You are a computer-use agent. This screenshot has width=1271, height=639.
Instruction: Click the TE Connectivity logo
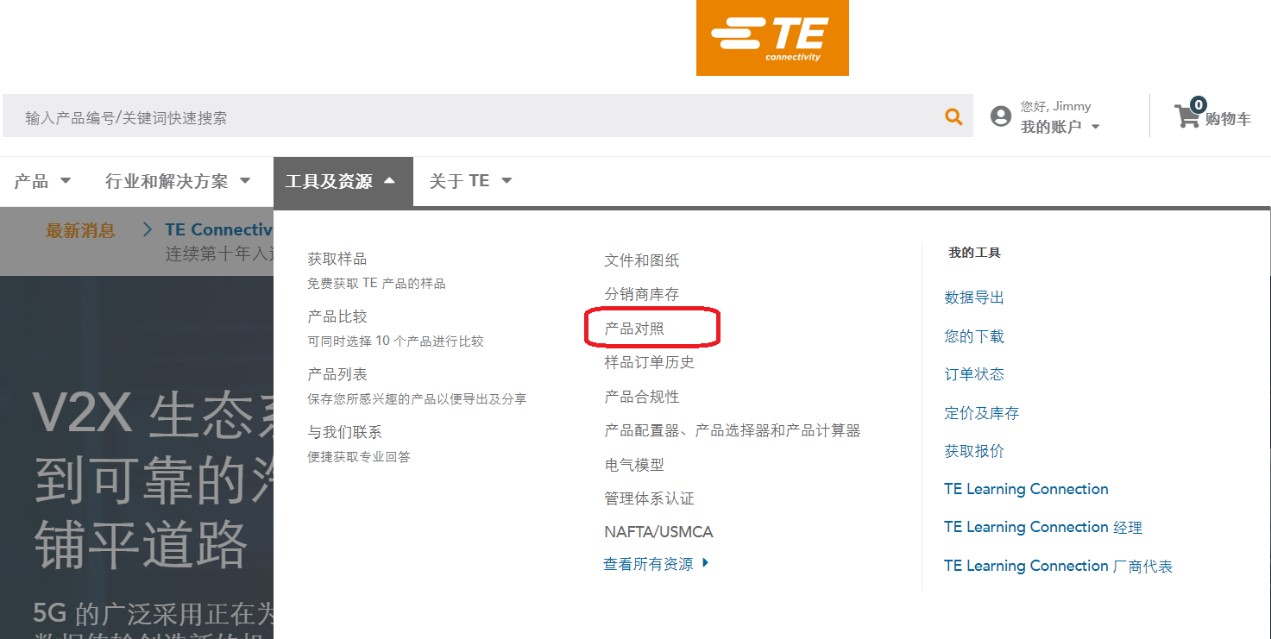[x=772, y=38]
